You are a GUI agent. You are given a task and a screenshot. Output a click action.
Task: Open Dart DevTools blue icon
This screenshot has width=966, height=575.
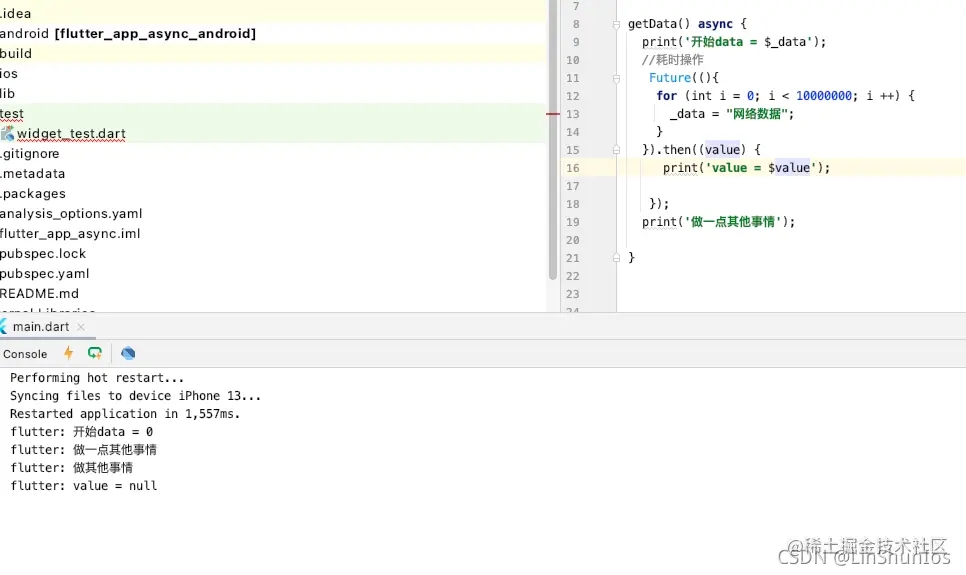tap(128, 353)
